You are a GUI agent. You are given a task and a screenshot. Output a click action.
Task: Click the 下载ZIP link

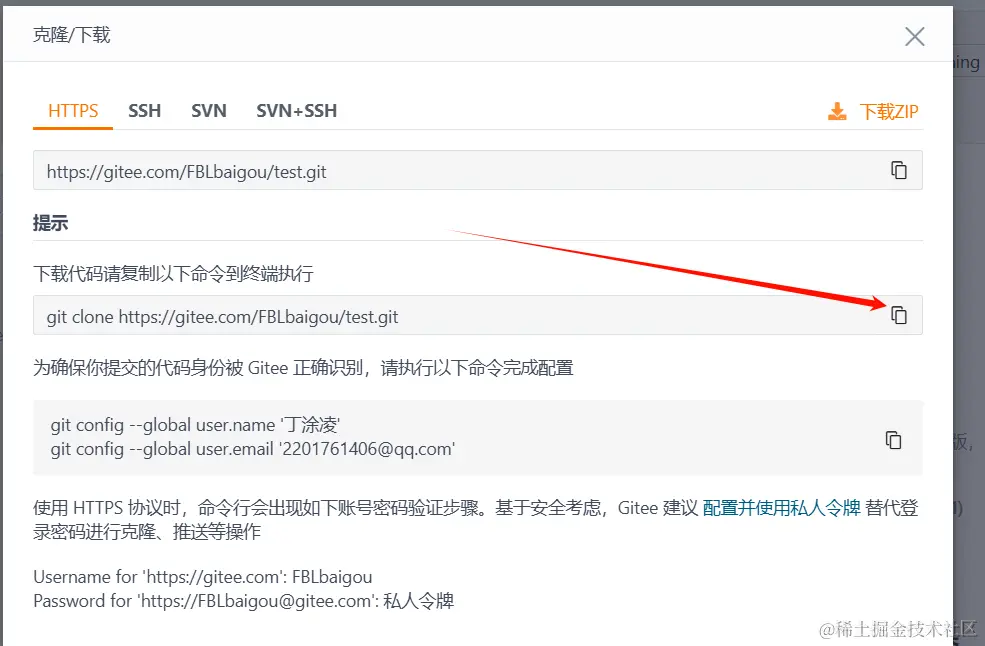[x=889, y=112]
